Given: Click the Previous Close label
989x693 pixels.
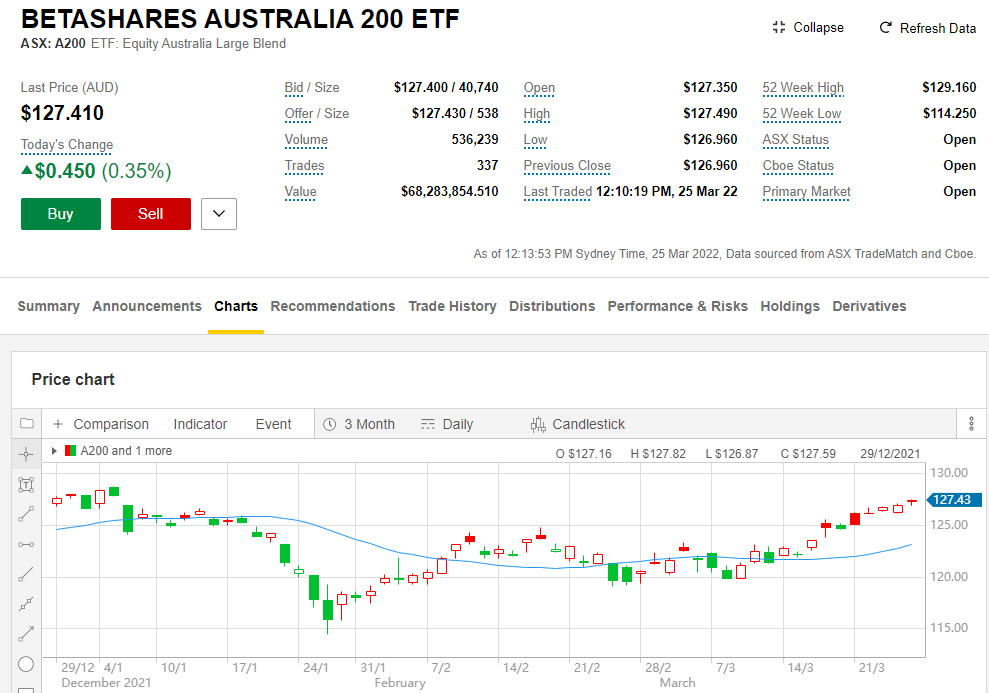Looking at the screenshot, I should pyautogui.click(x=567, y=166).
